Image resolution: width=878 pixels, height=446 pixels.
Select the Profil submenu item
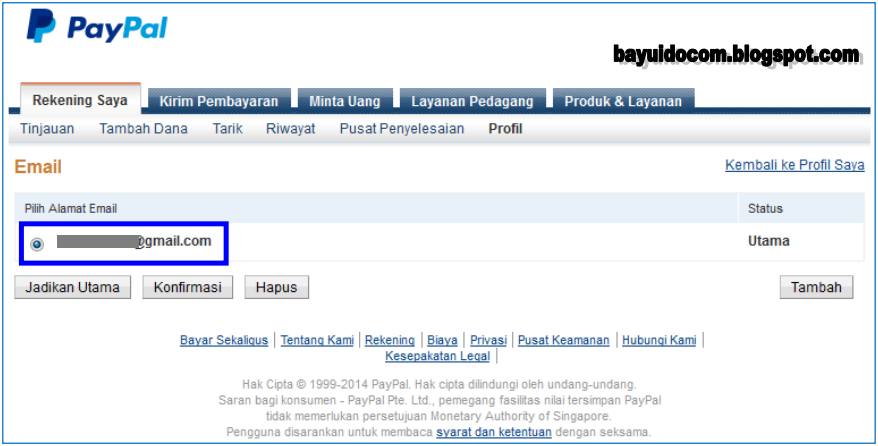click(505, 129)
